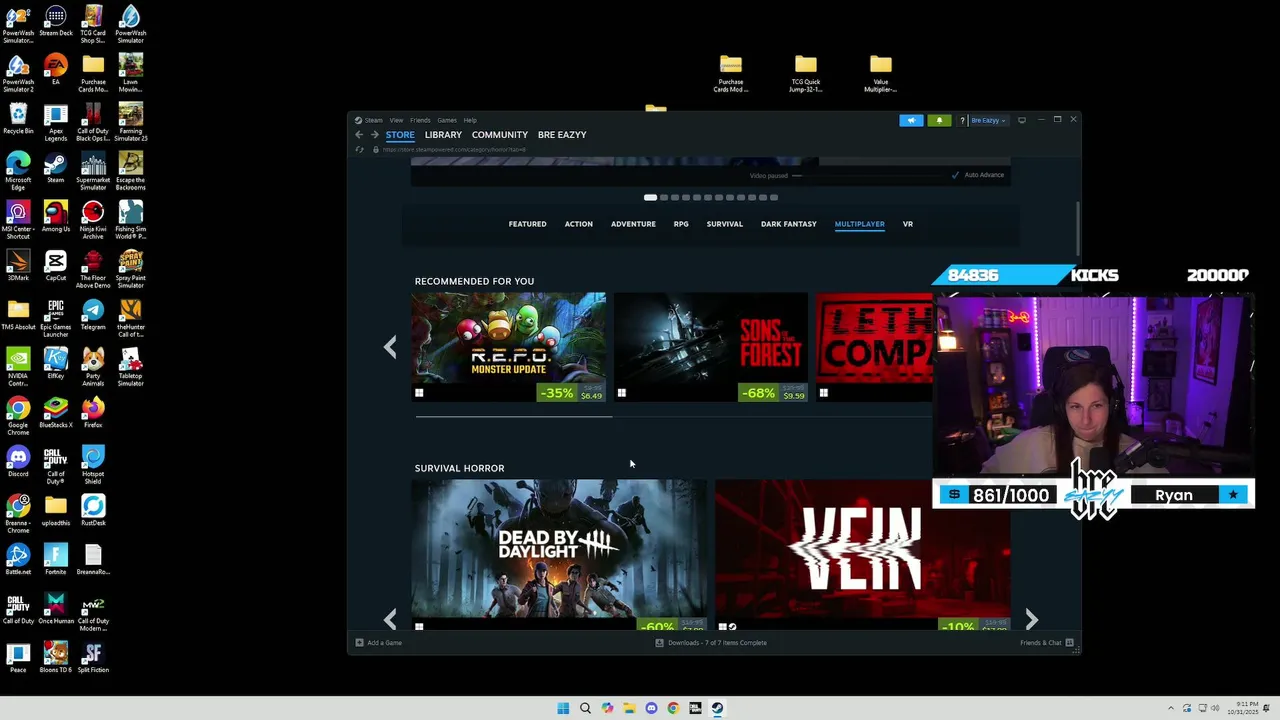Select the Value Multiplier desktop folder
This screenshot has height=720, width=1280.
coord(880,73)
